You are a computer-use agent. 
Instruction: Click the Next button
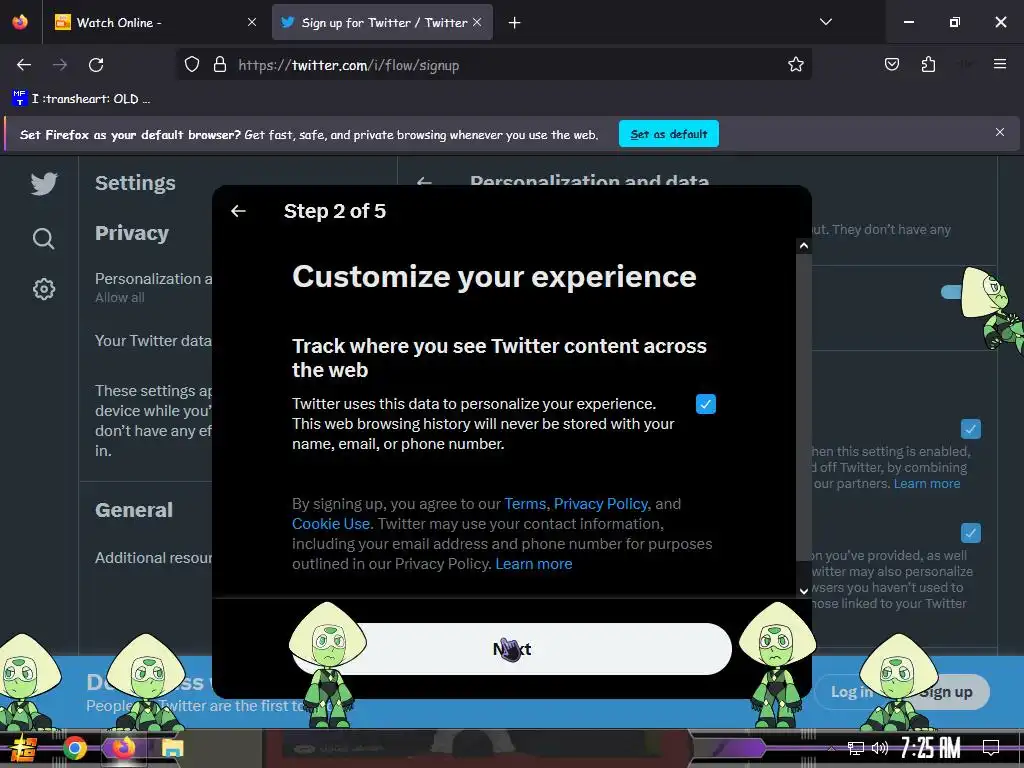click(x=512, y=648)
